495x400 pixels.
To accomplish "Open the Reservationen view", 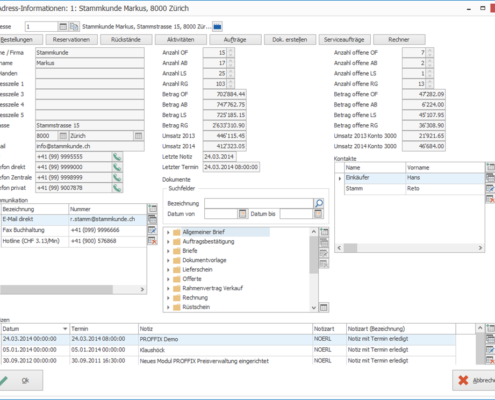I will point(71,39).
